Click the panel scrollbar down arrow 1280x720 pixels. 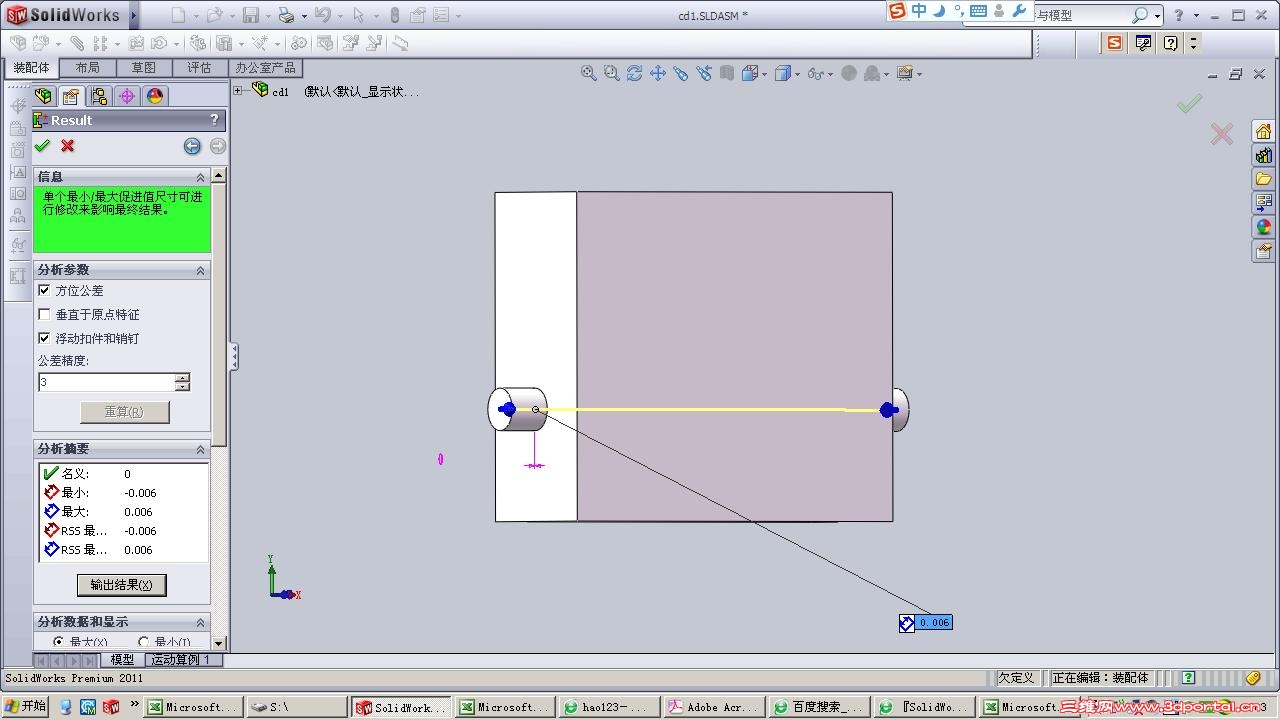pos(218,643)
